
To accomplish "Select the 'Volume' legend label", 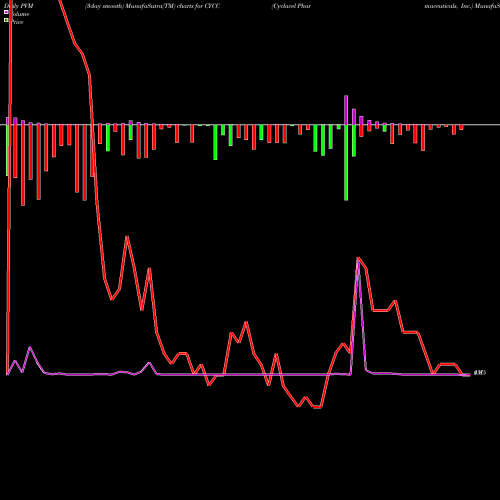I will (19, 14).
